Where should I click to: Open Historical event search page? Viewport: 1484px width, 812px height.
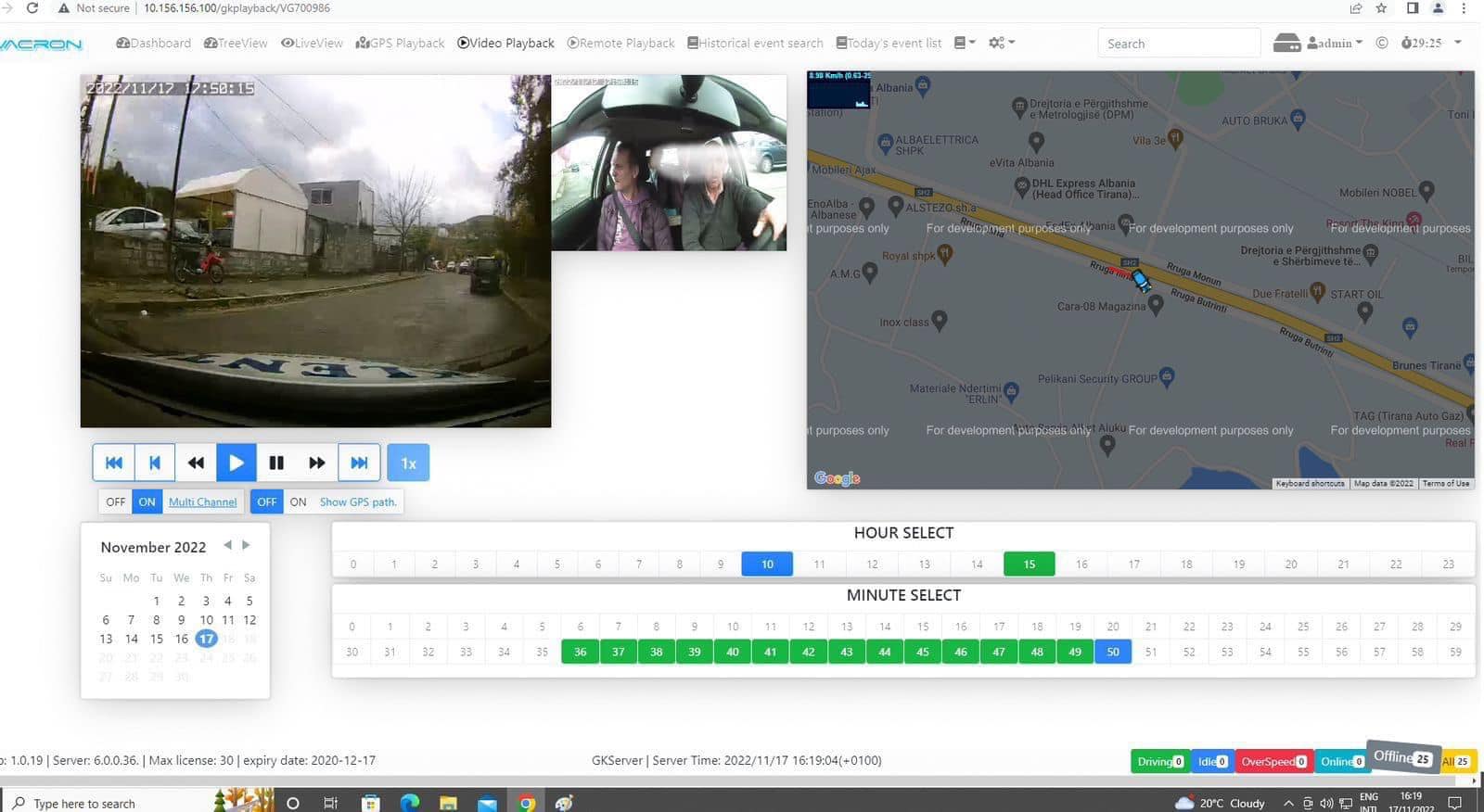click(755, 43)
